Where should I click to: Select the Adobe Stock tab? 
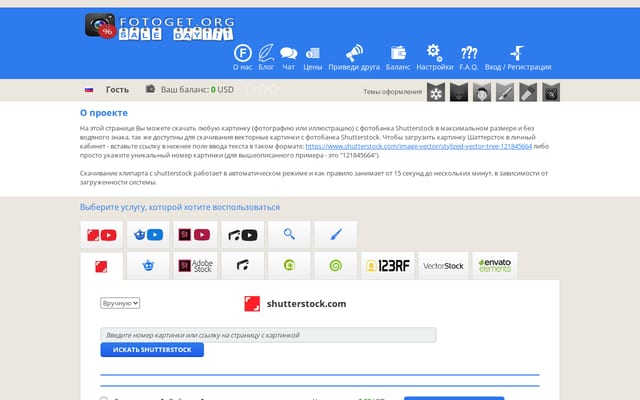coord(195,266)
